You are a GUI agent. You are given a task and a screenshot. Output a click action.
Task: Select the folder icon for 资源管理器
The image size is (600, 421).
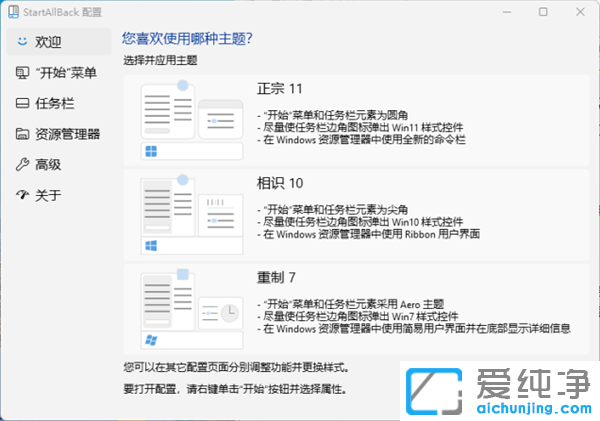[x=20, y=134]
